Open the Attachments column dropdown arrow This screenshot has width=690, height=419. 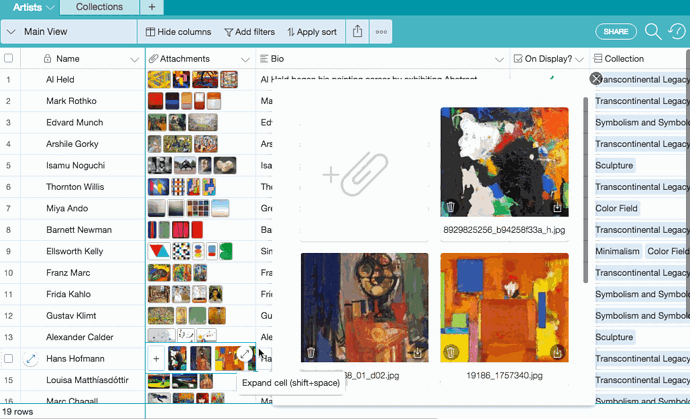(245, 59)
